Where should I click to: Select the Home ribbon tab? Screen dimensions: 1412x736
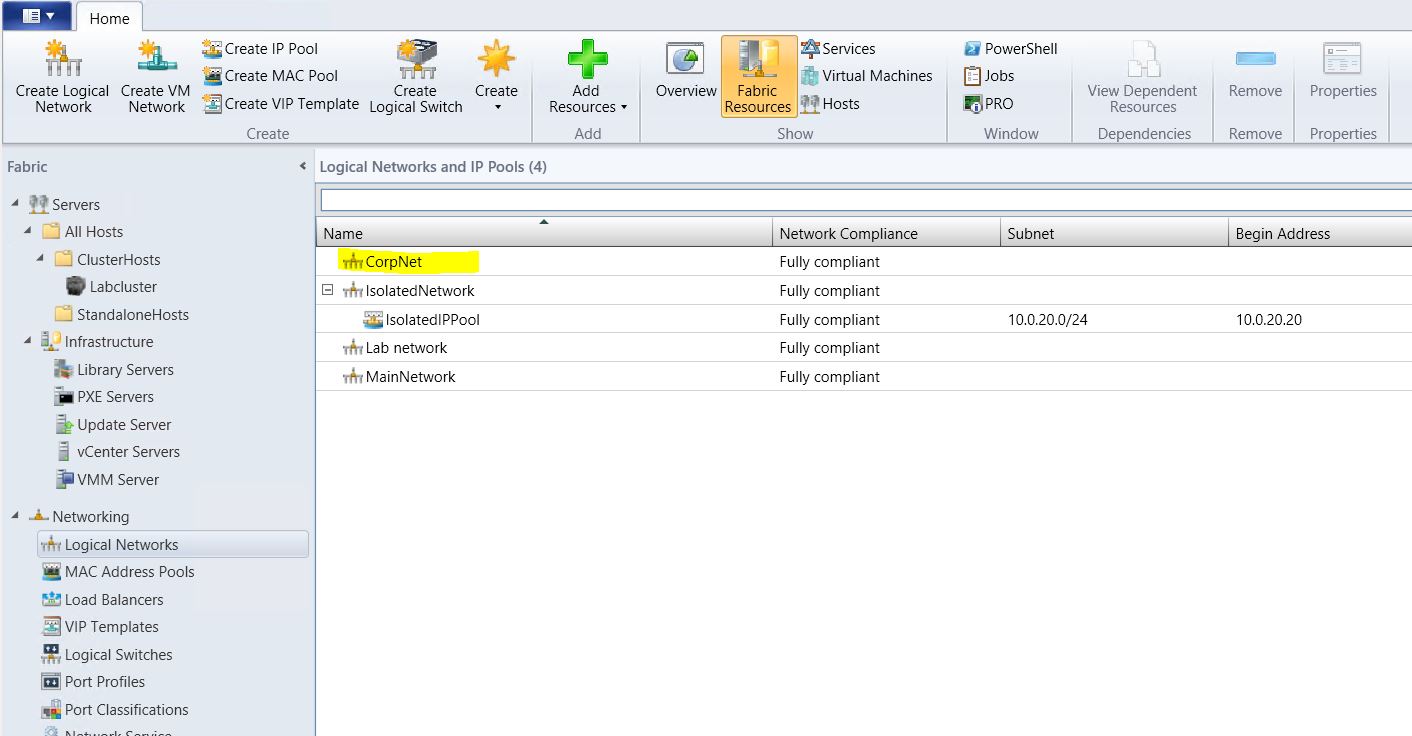pyautogui.click(x=109, y=18)
